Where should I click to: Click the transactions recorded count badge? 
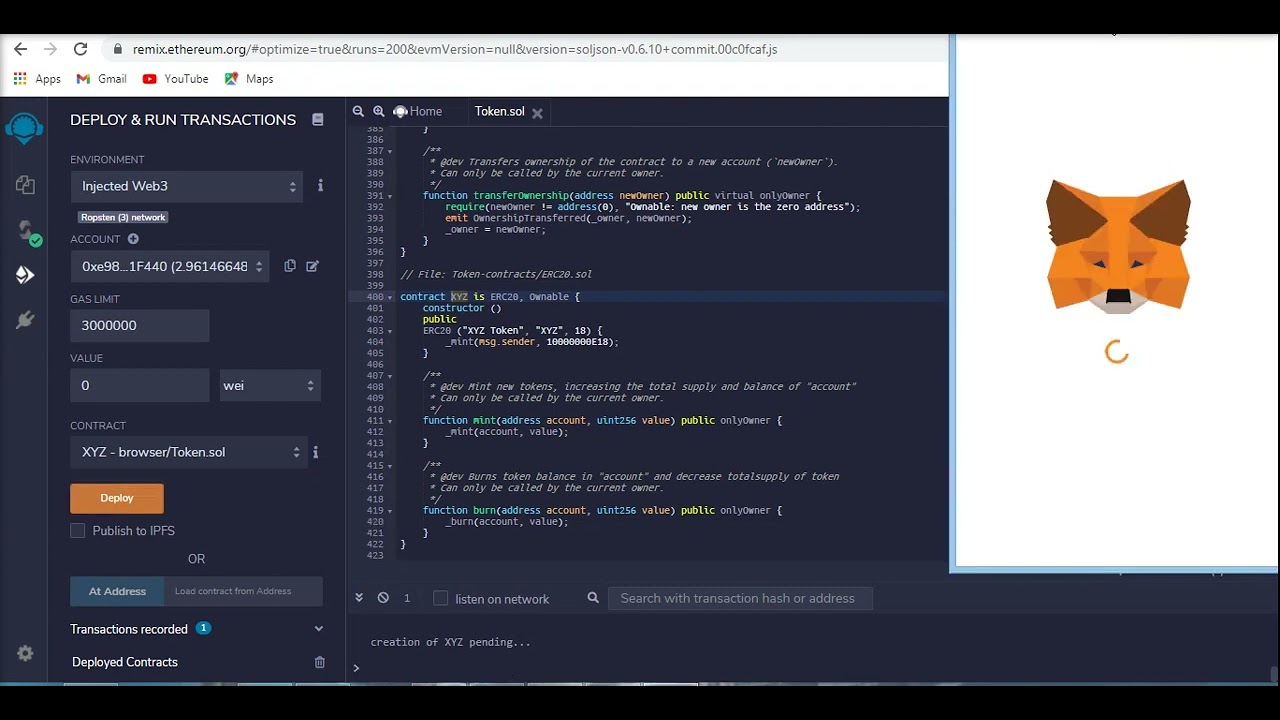(203, 628)
